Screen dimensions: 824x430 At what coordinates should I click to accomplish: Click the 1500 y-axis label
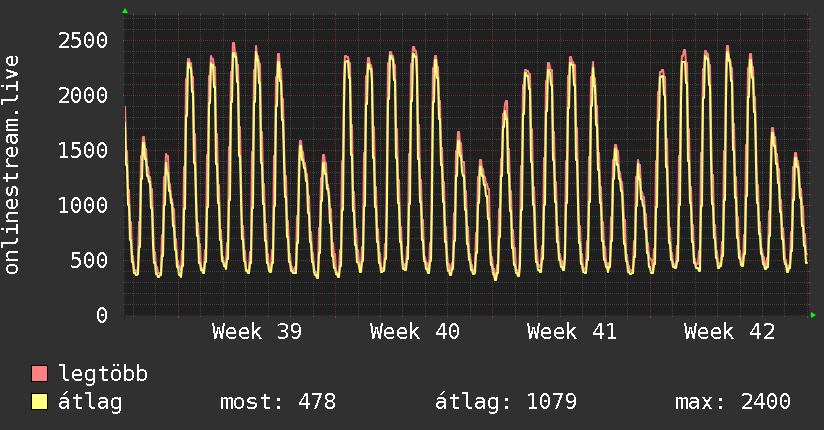(x=83, y=151)
